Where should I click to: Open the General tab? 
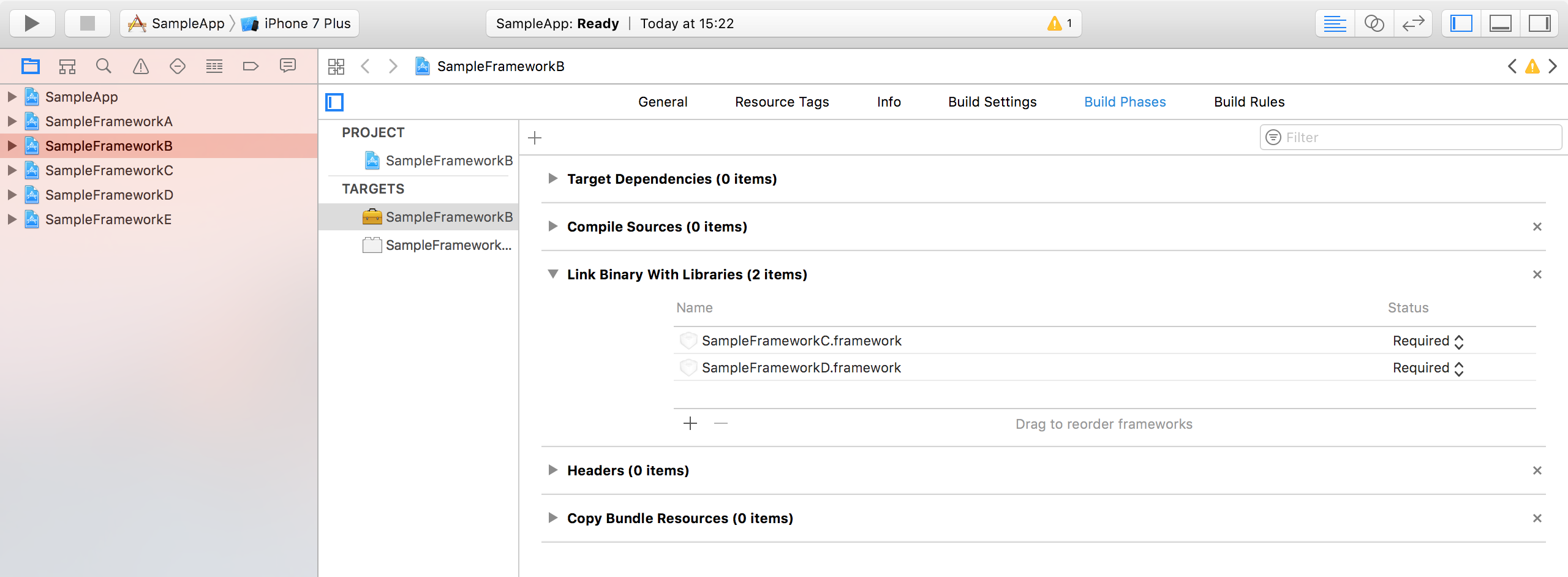pos(663,102)
